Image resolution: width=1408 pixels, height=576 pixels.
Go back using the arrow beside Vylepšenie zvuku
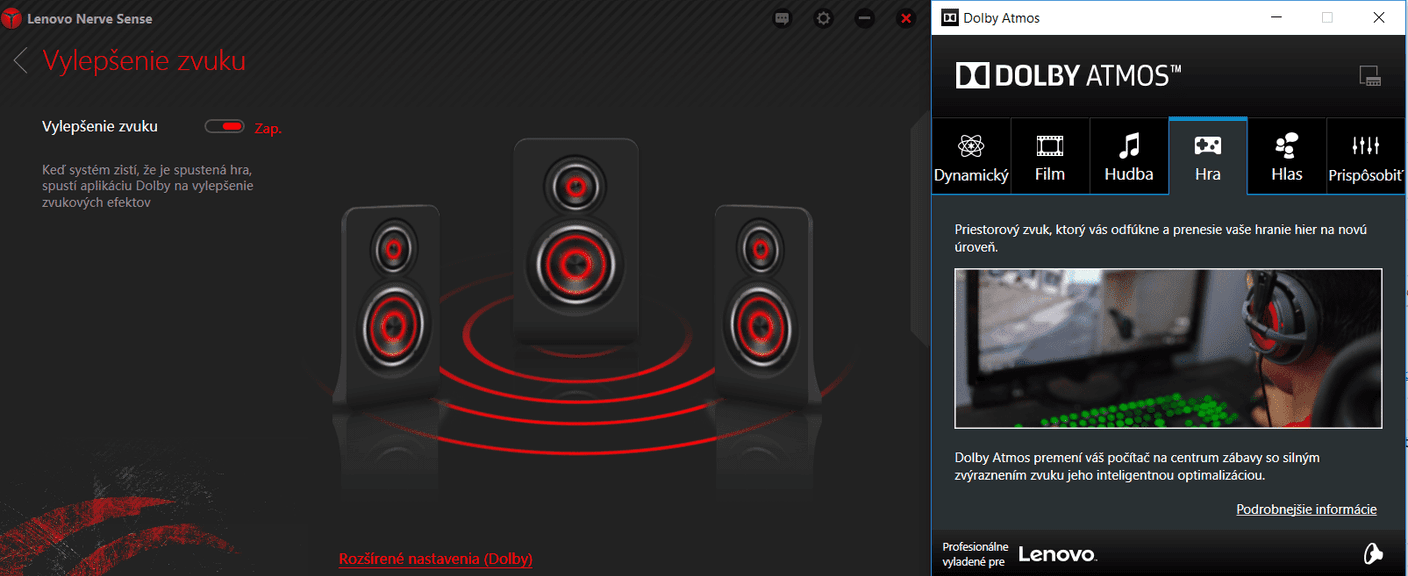(x=21, y=60)
